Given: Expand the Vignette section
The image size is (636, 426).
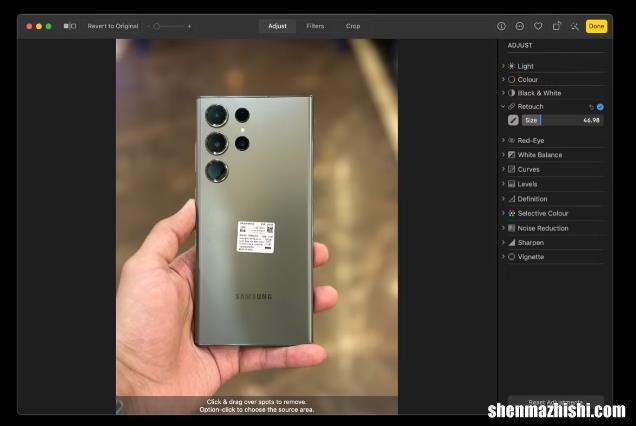Looking at the screenshot, I should tap(503, 256).
